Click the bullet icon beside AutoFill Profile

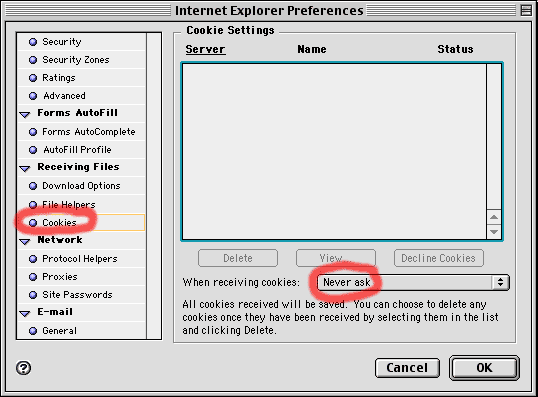pos(33,150)
